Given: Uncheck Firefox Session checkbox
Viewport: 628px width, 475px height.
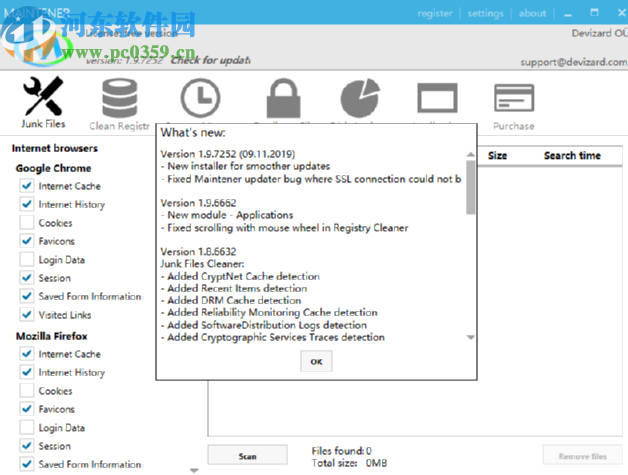Looking at the screenshot, I should [27, 446].
